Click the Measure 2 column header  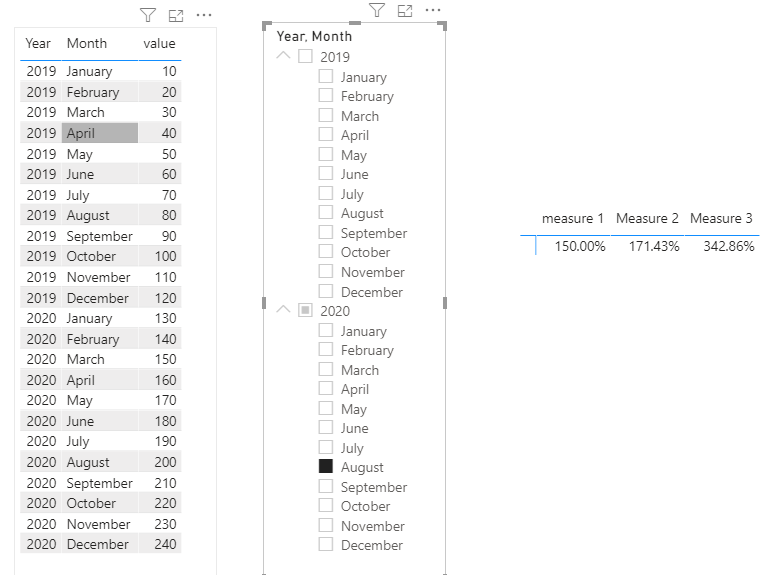pos(647,218)
